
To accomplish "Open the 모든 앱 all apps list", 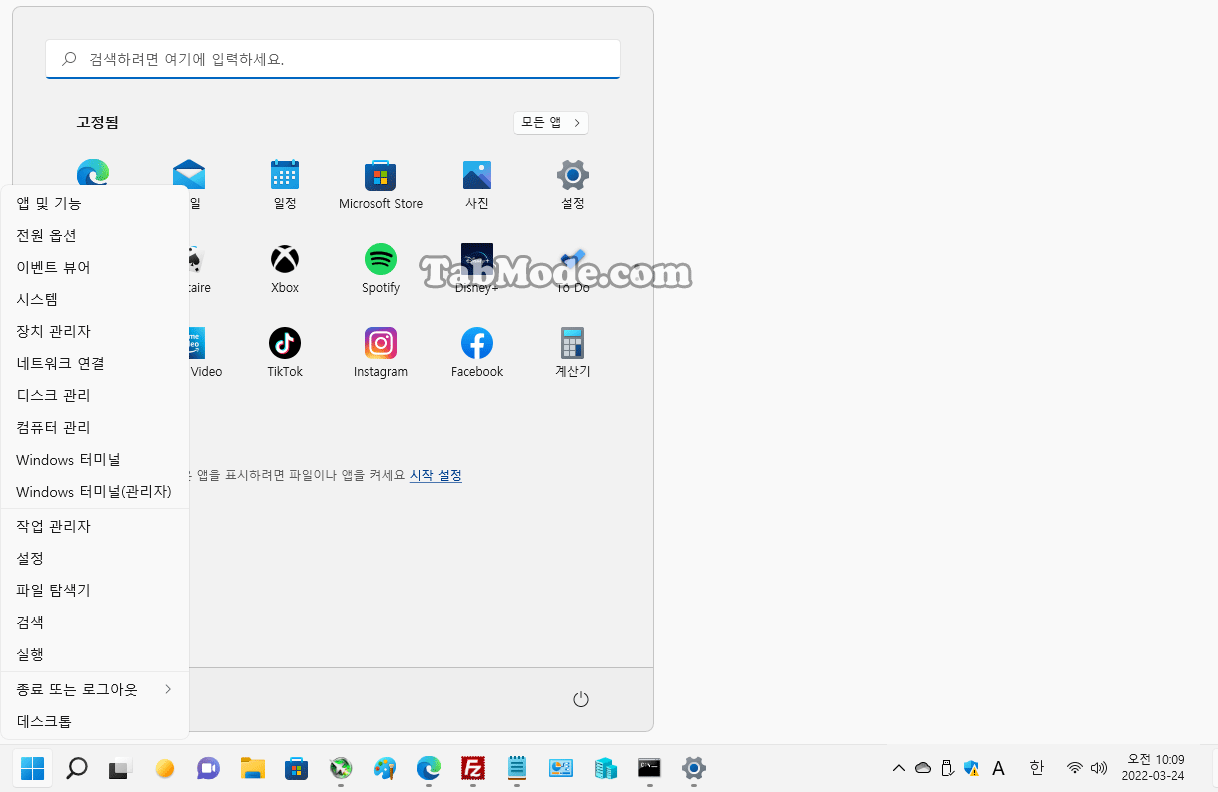I will click(551, 123).
